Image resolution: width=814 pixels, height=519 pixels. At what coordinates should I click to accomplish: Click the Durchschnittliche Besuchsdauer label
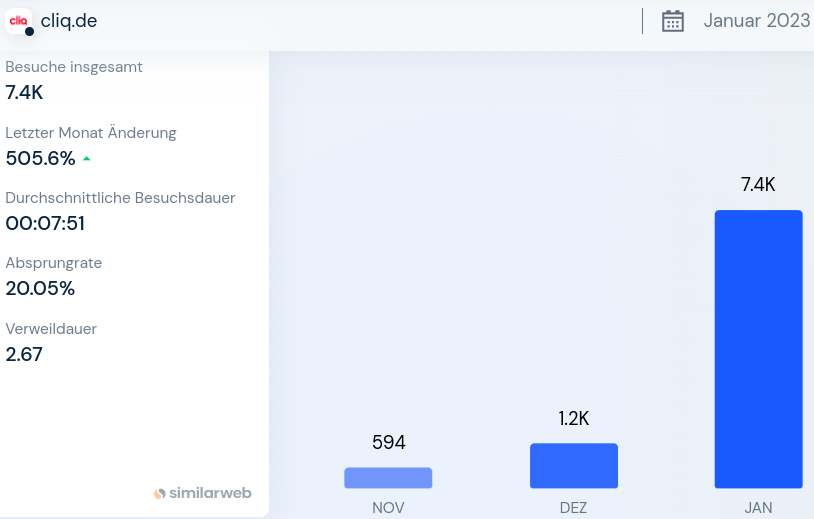tap(120, 197)
